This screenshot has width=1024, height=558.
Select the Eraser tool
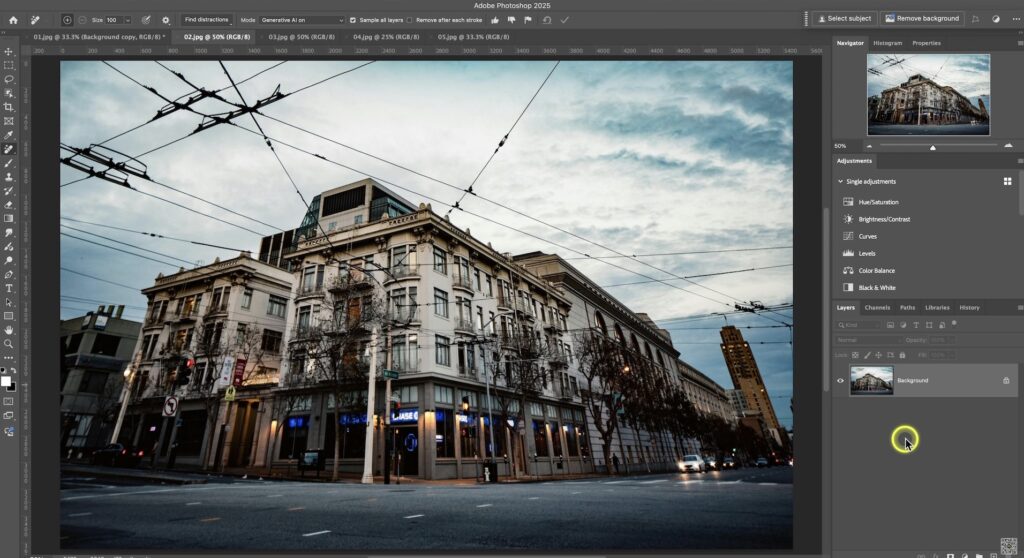click(8, 205)
